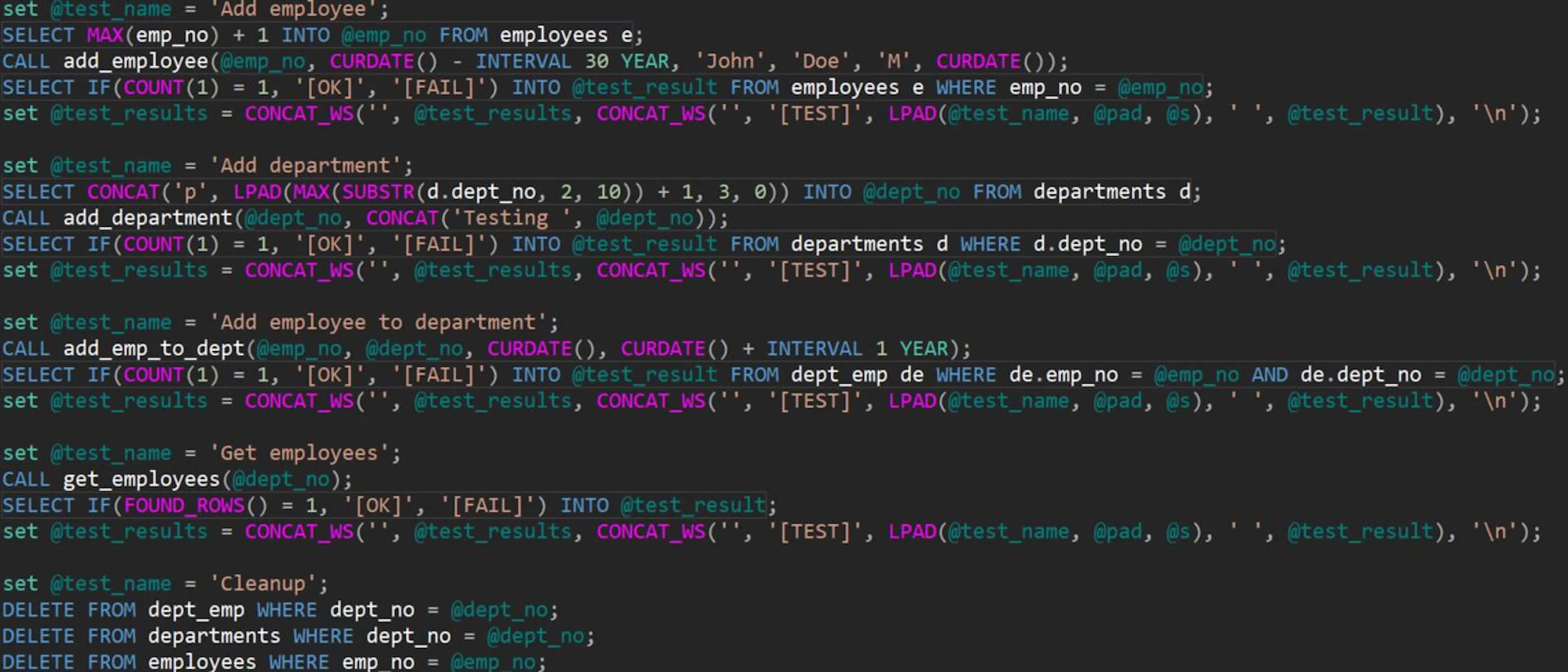Click the 'Add employee' string at the top
Image resolution: width=1568 pixels, height=672 pixels.
tap(293, 9)
